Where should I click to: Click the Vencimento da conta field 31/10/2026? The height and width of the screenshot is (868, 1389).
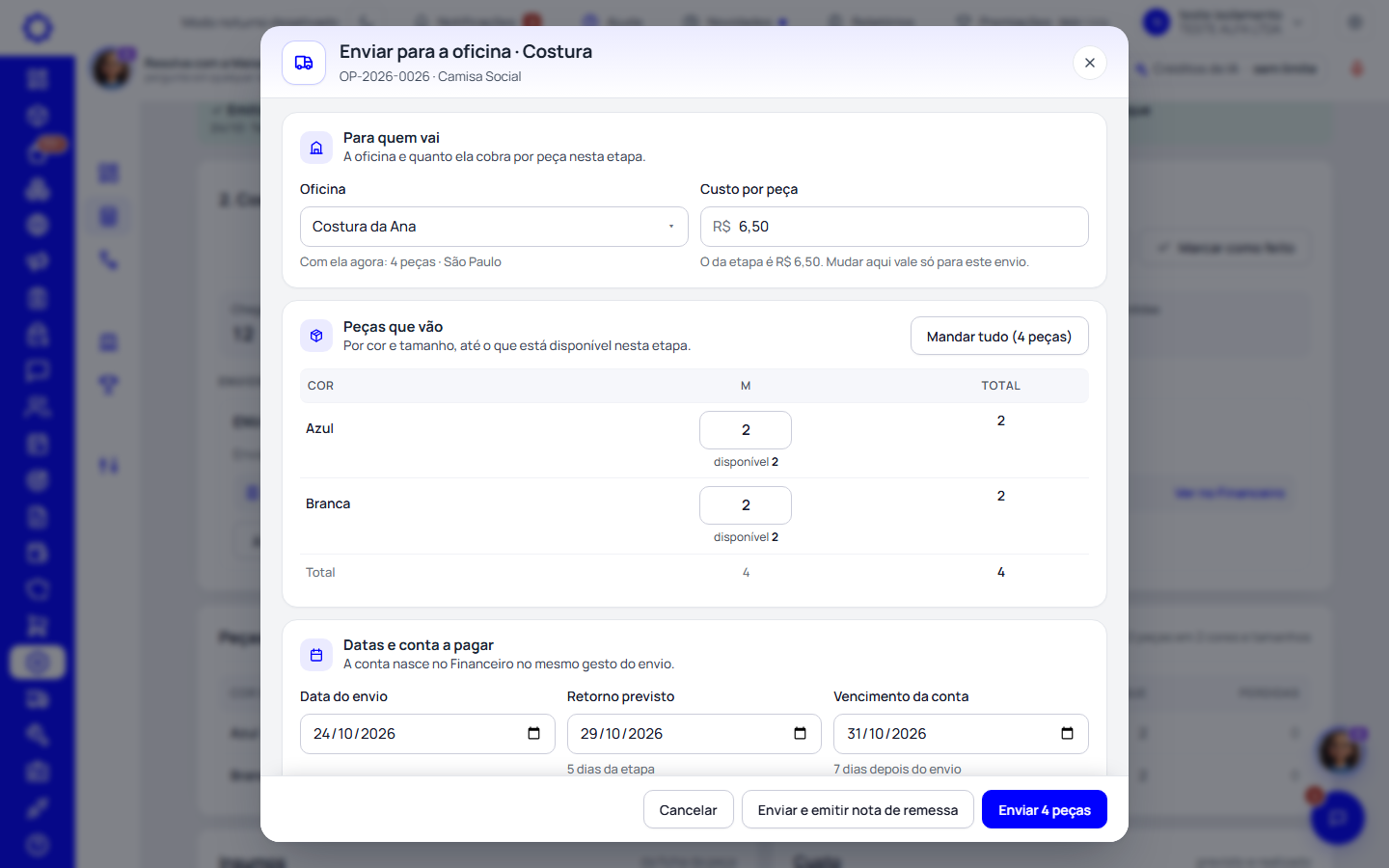click(x=961, y=734)
